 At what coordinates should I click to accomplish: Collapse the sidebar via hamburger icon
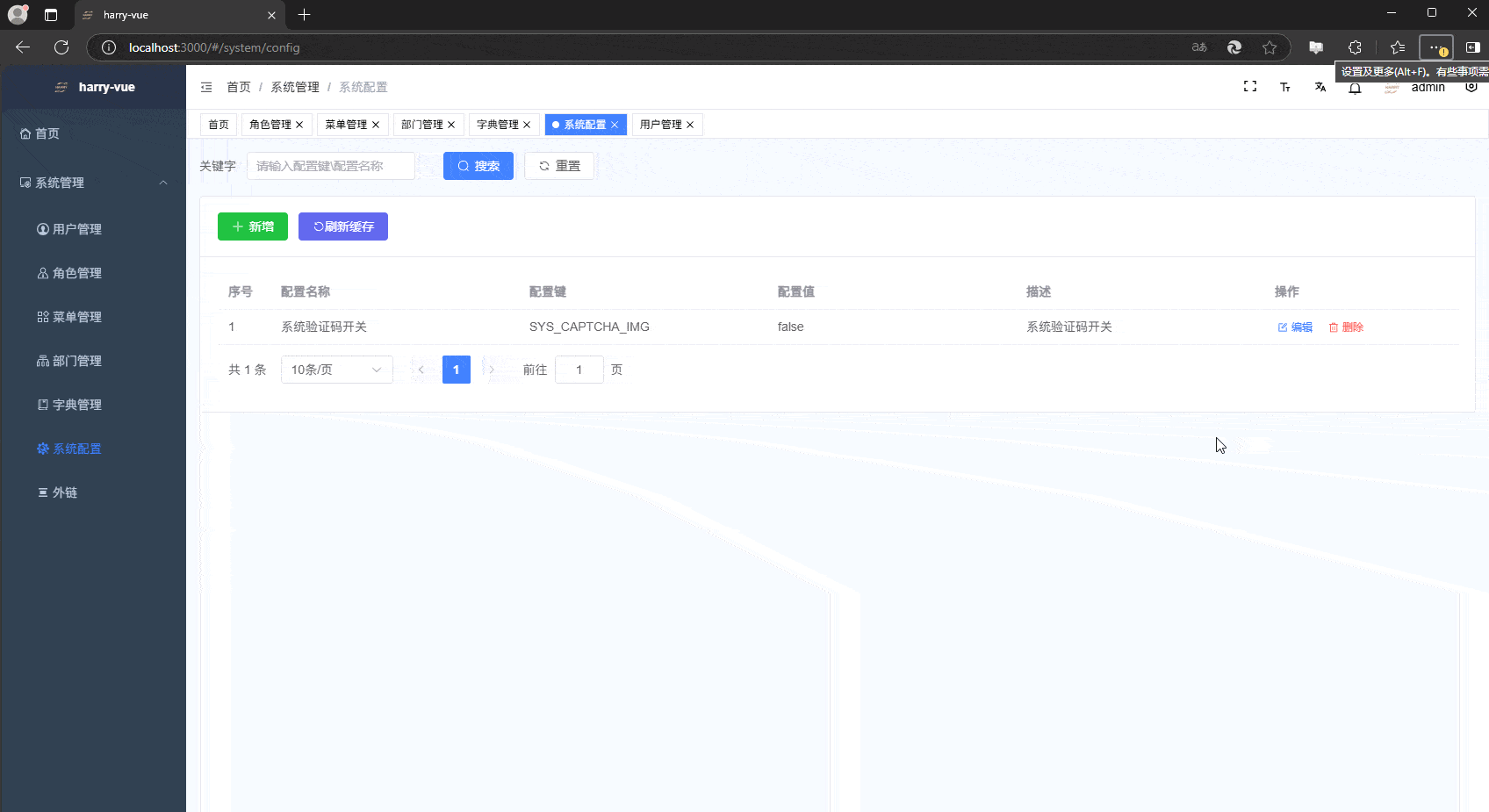pyautogui.click(x=206, y=87)
